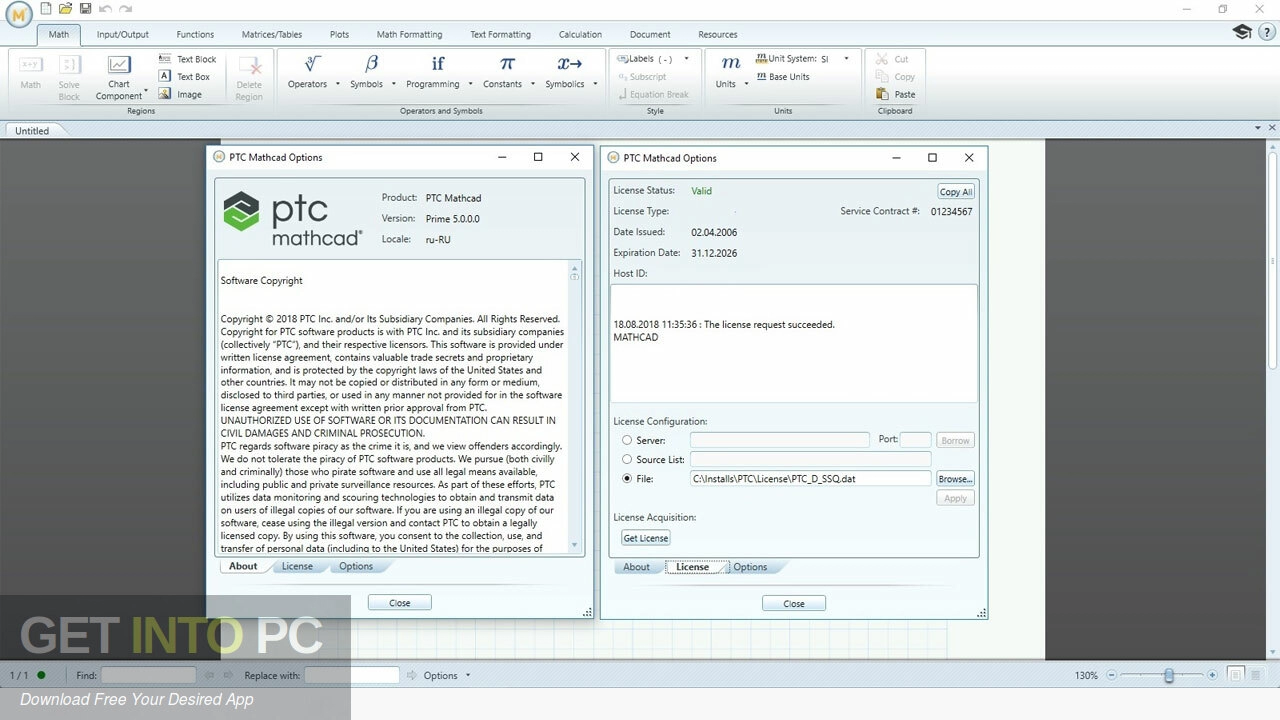Click the Get License button
Viewport: 1280px width, 720px height.
coord(646,538)
